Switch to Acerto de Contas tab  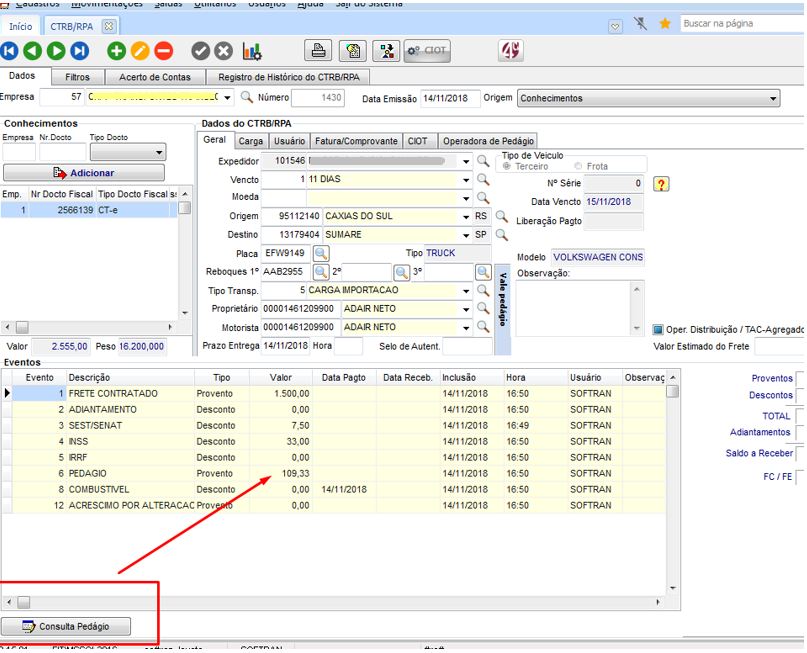(x=154, y=77)
